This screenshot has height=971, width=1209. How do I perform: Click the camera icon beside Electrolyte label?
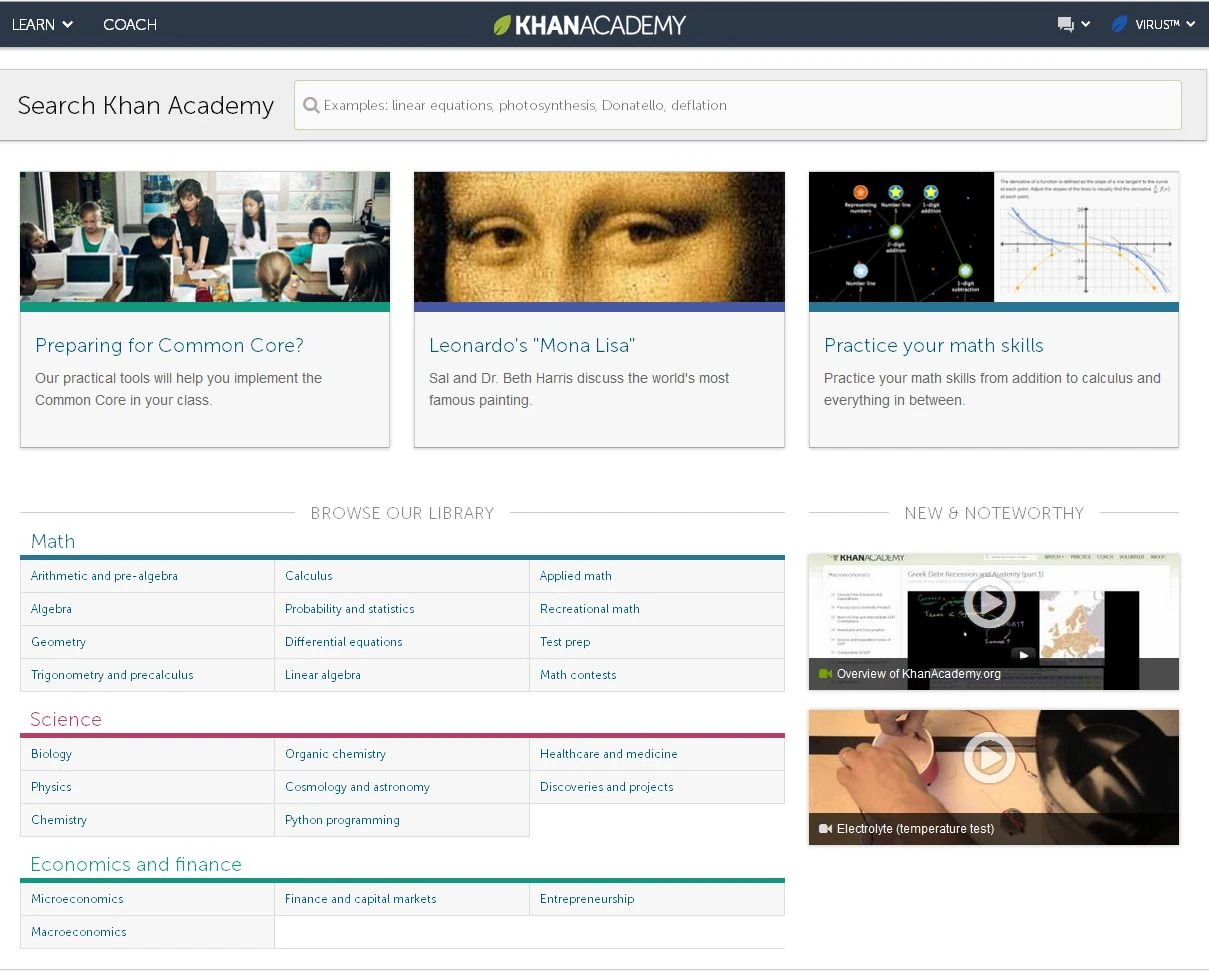(825, 829)
